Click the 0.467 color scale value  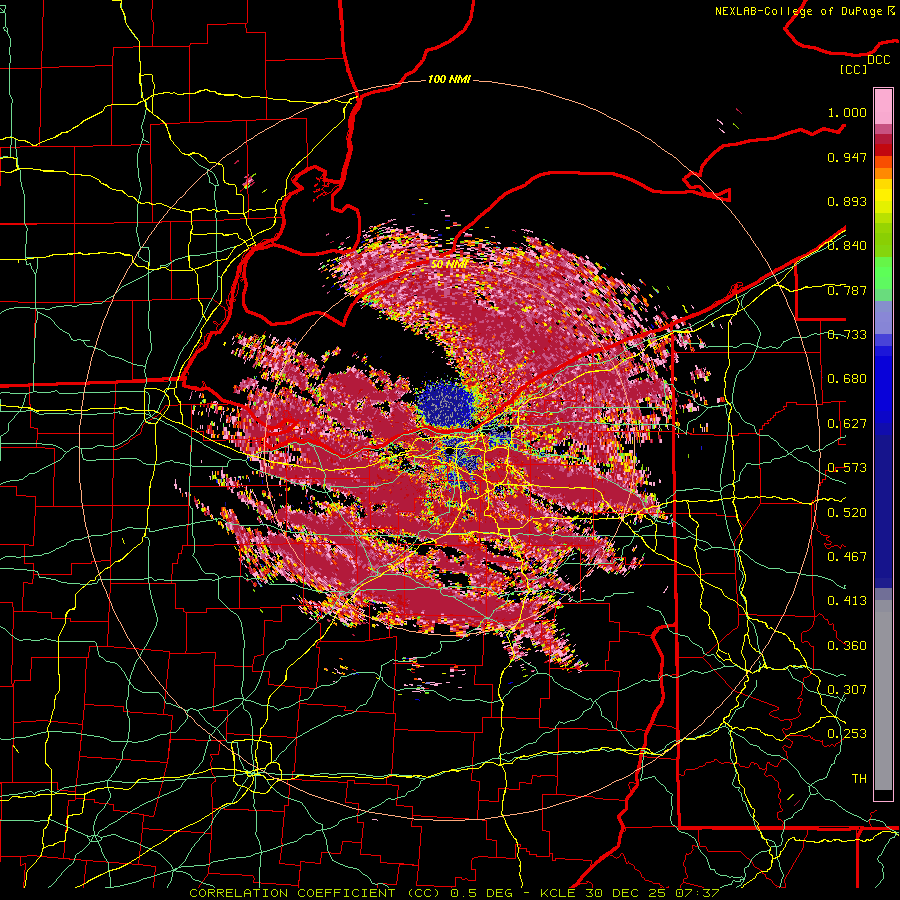[847, 557]
